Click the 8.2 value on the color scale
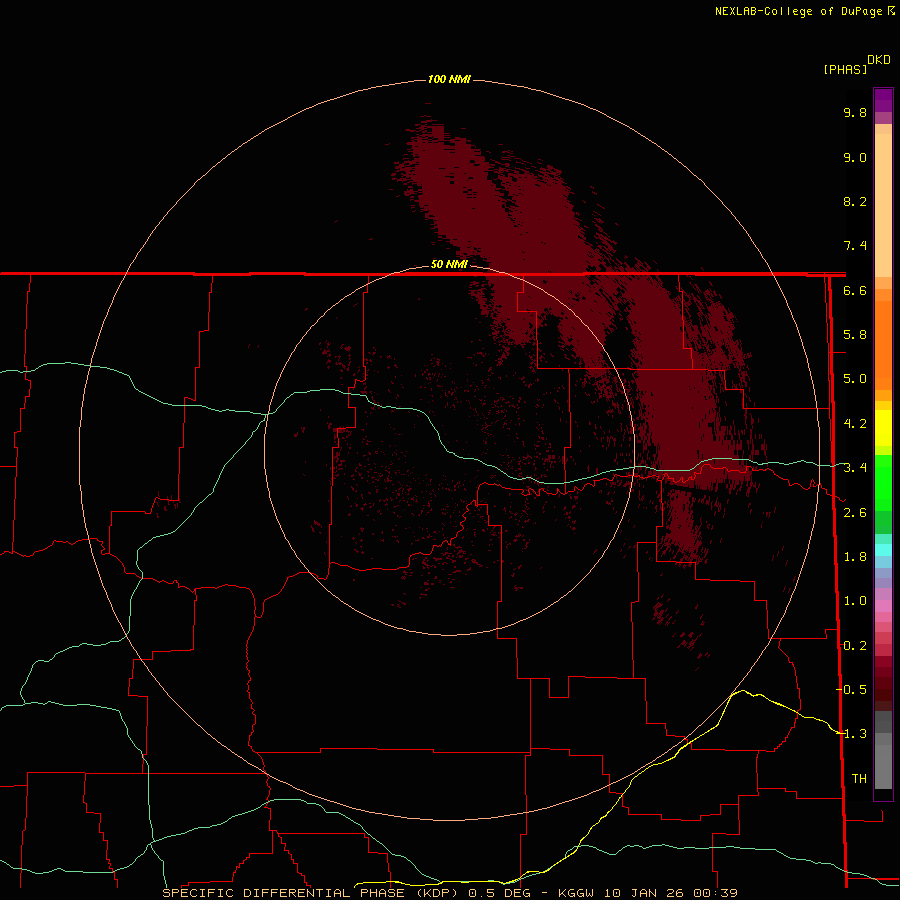 (x=855, y=201)
